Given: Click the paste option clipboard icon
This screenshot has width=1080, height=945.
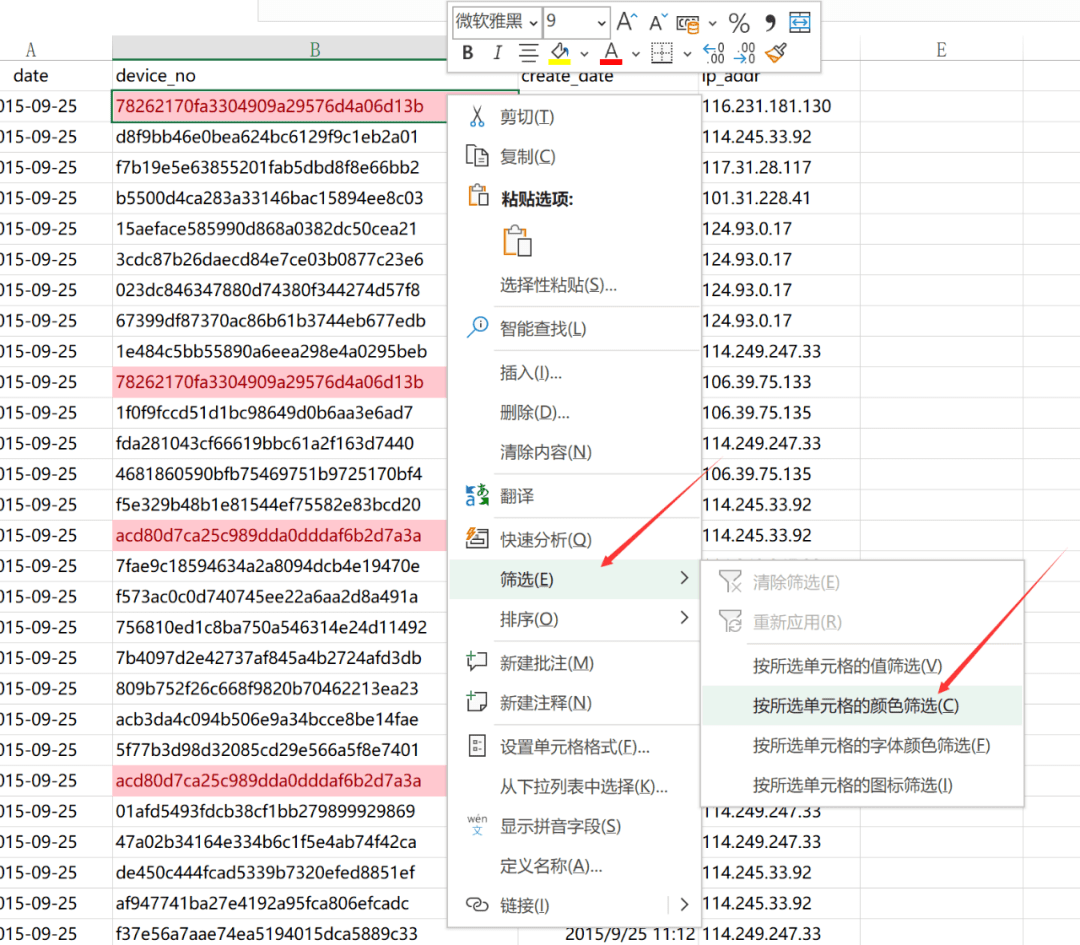Looking at the screenshot, I should click(x=517, y=240).
